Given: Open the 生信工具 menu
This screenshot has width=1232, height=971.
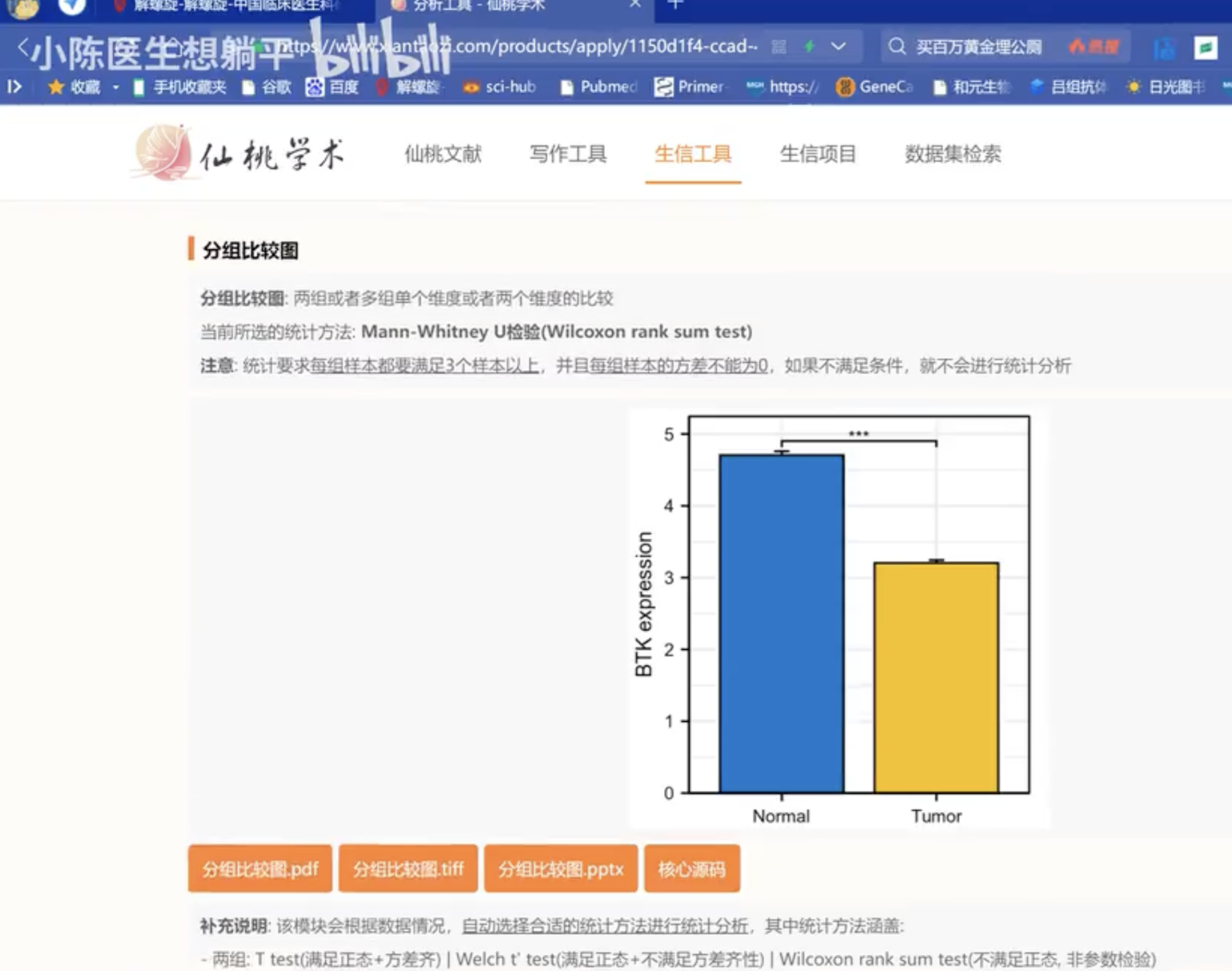Looking at the screenshot, I should (x=693, y=154).
